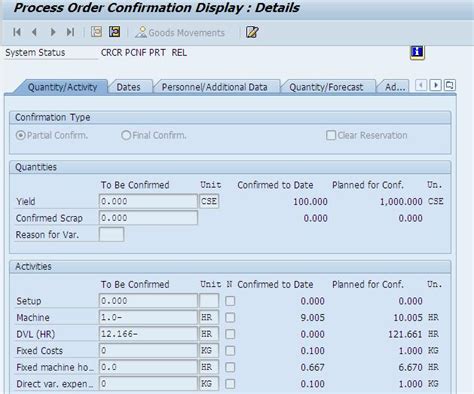Click the Machine confirmed value 9.005
Image resolution: width=474 pixels, height=394 pixels.
(x=312, y=317)
